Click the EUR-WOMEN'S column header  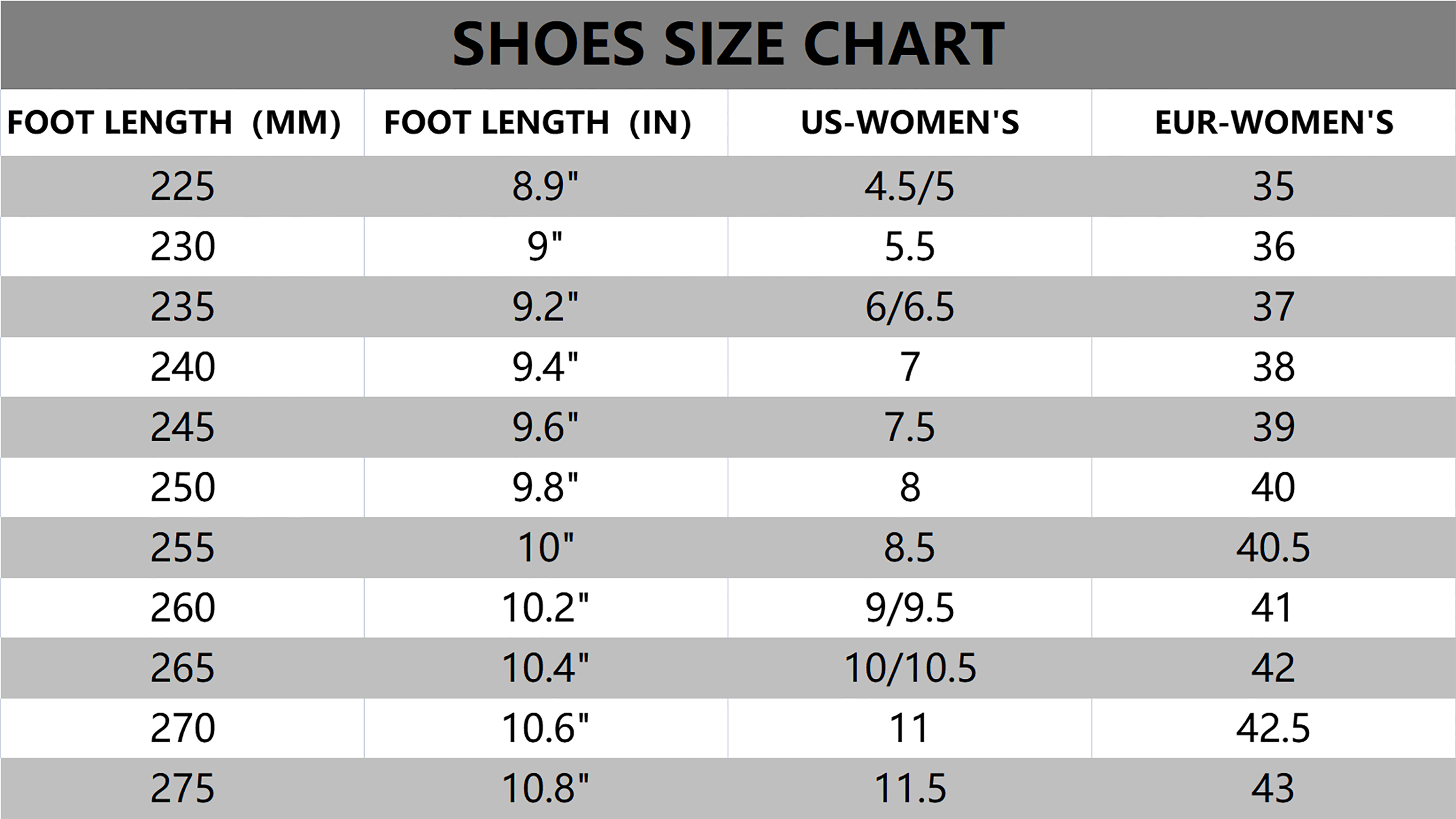1274,122
